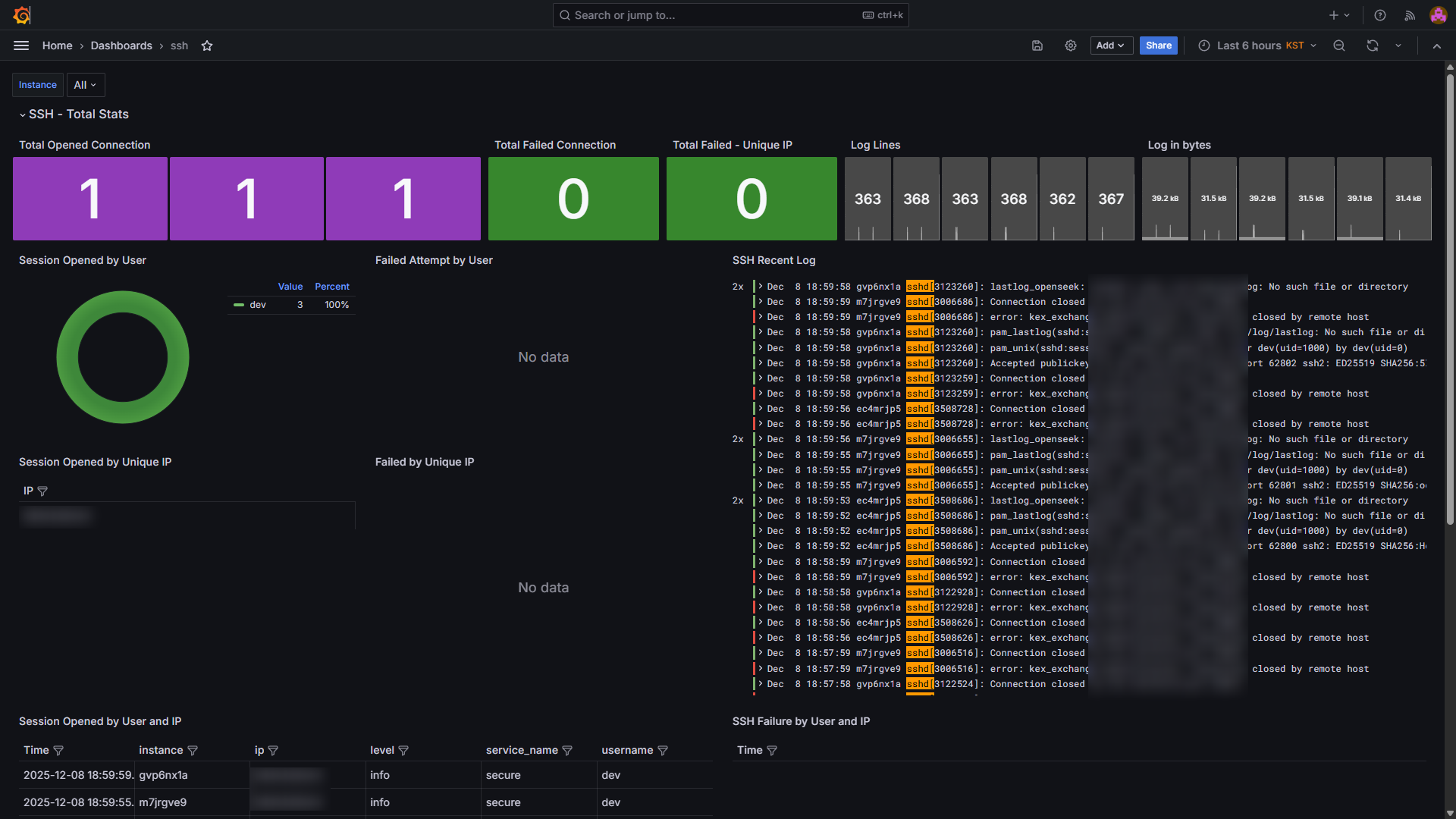
Task: Click the save dashboard icon
Action: coord(1037,45)
